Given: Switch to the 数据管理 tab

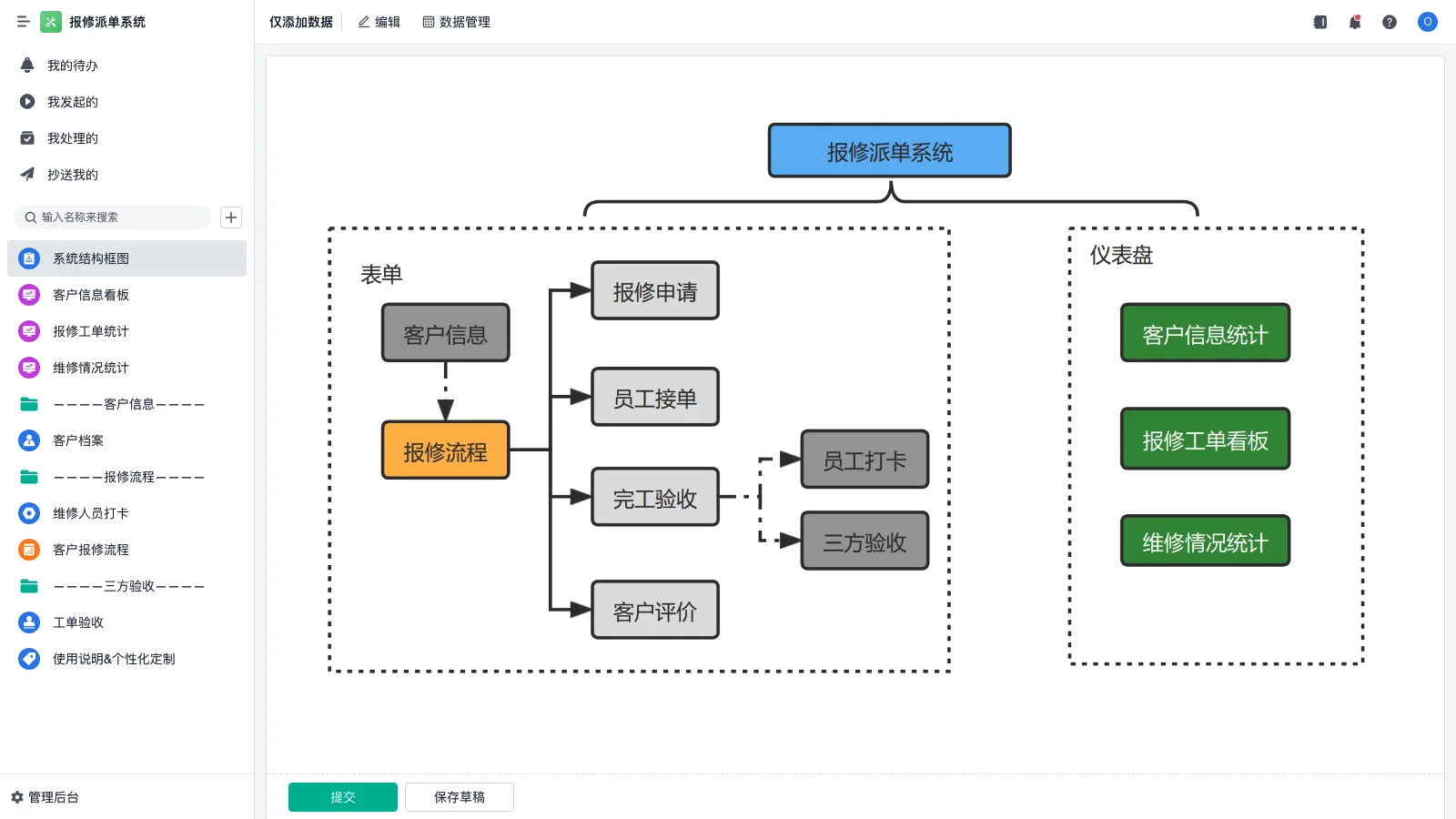Looking at the screenshot, I should 457,22.
